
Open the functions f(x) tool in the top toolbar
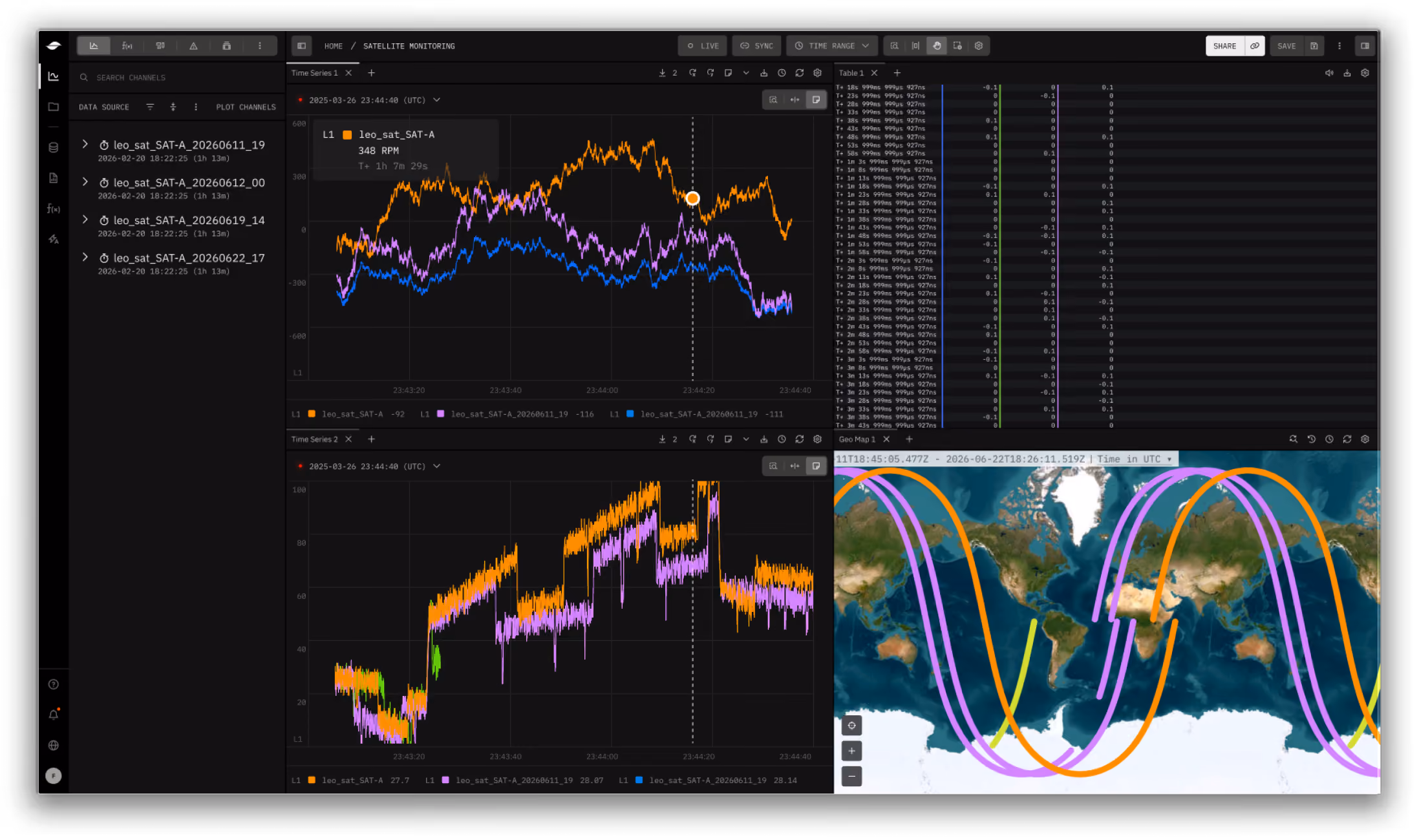coord(127,46)
